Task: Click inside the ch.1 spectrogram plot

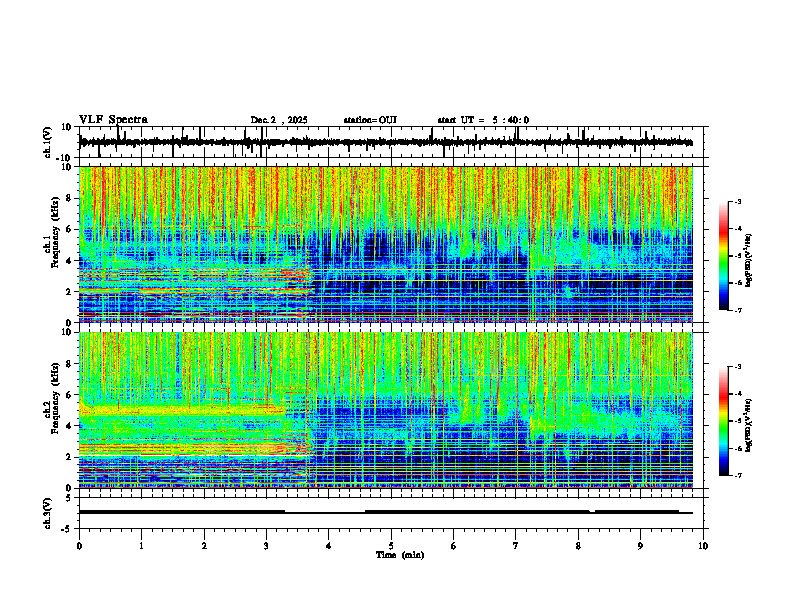Action: (x=386, y=244)
